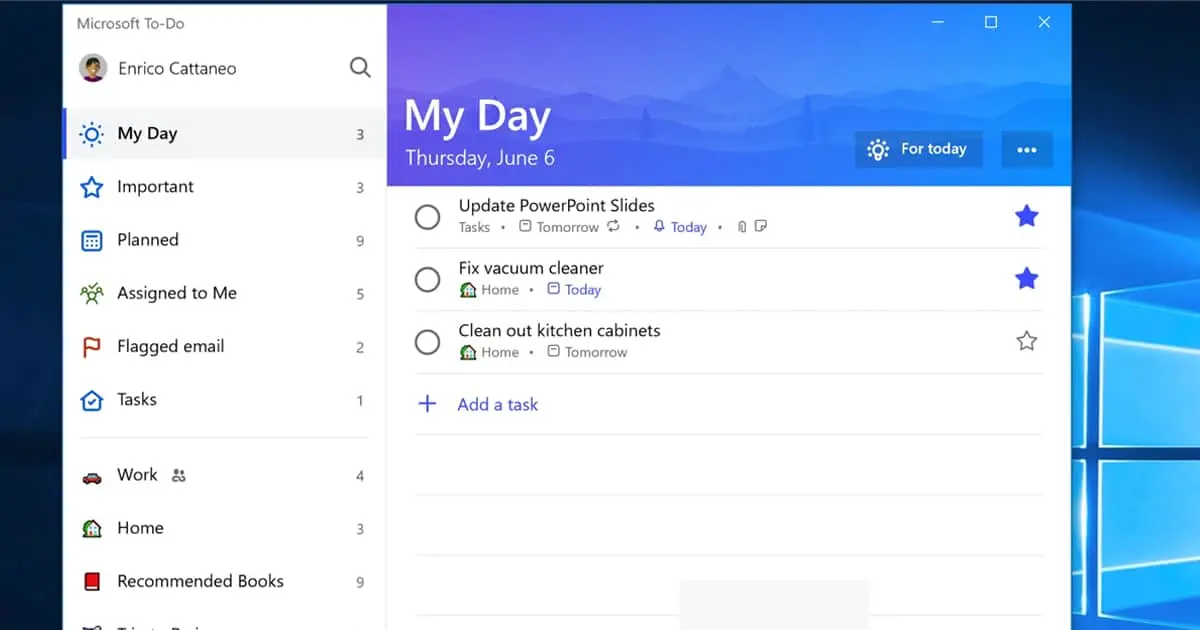Click Enrico Cattaneo's profile avatar

93,68
